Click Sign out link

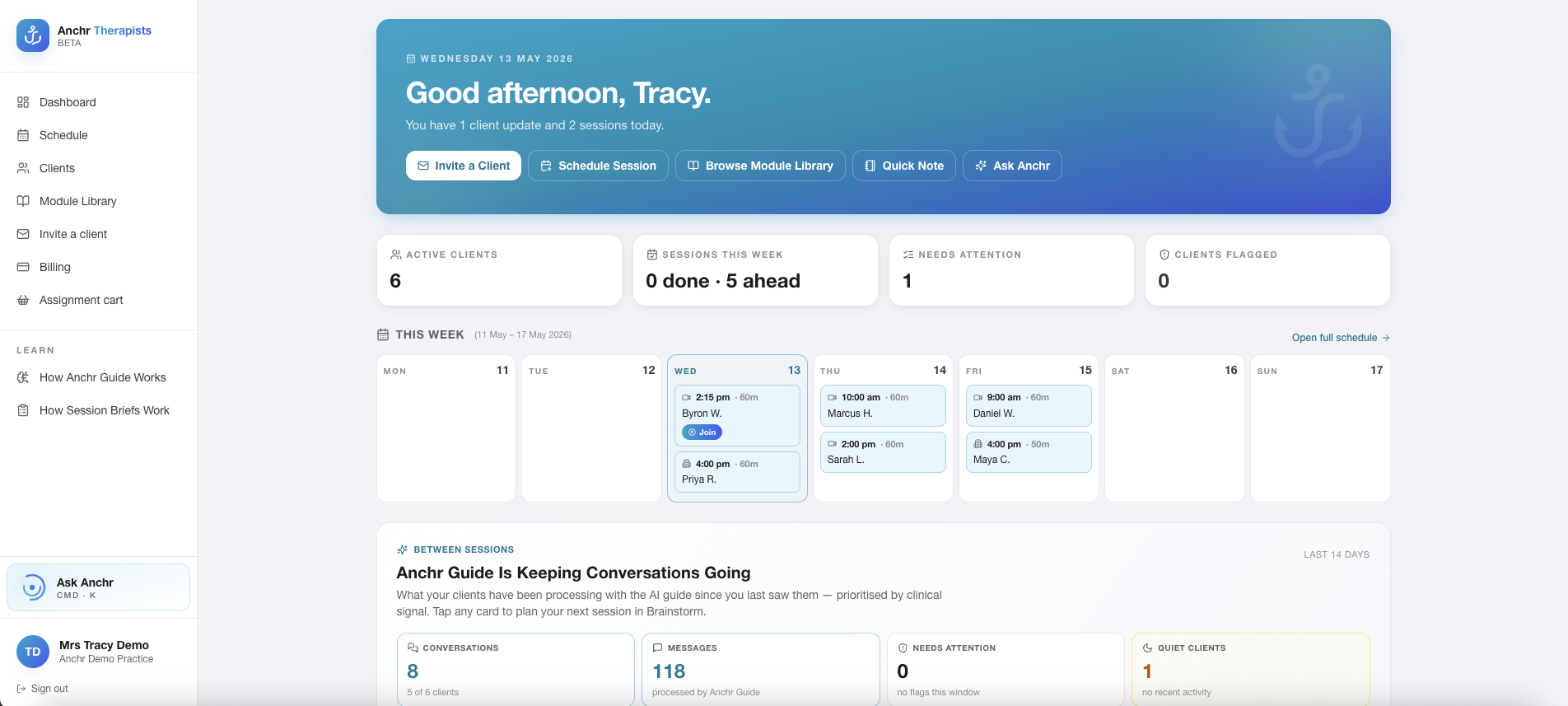pyautogui.click(x=42, y=689)
